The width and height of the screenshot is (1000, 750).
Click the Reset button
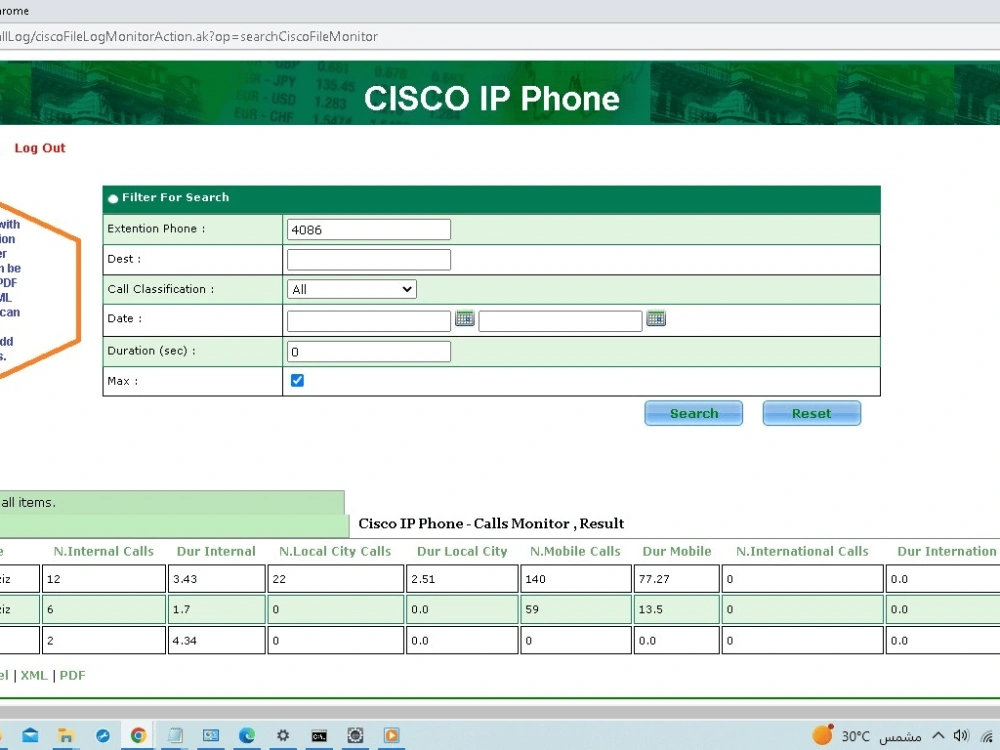pyautogui.click(x=811, y=413)
